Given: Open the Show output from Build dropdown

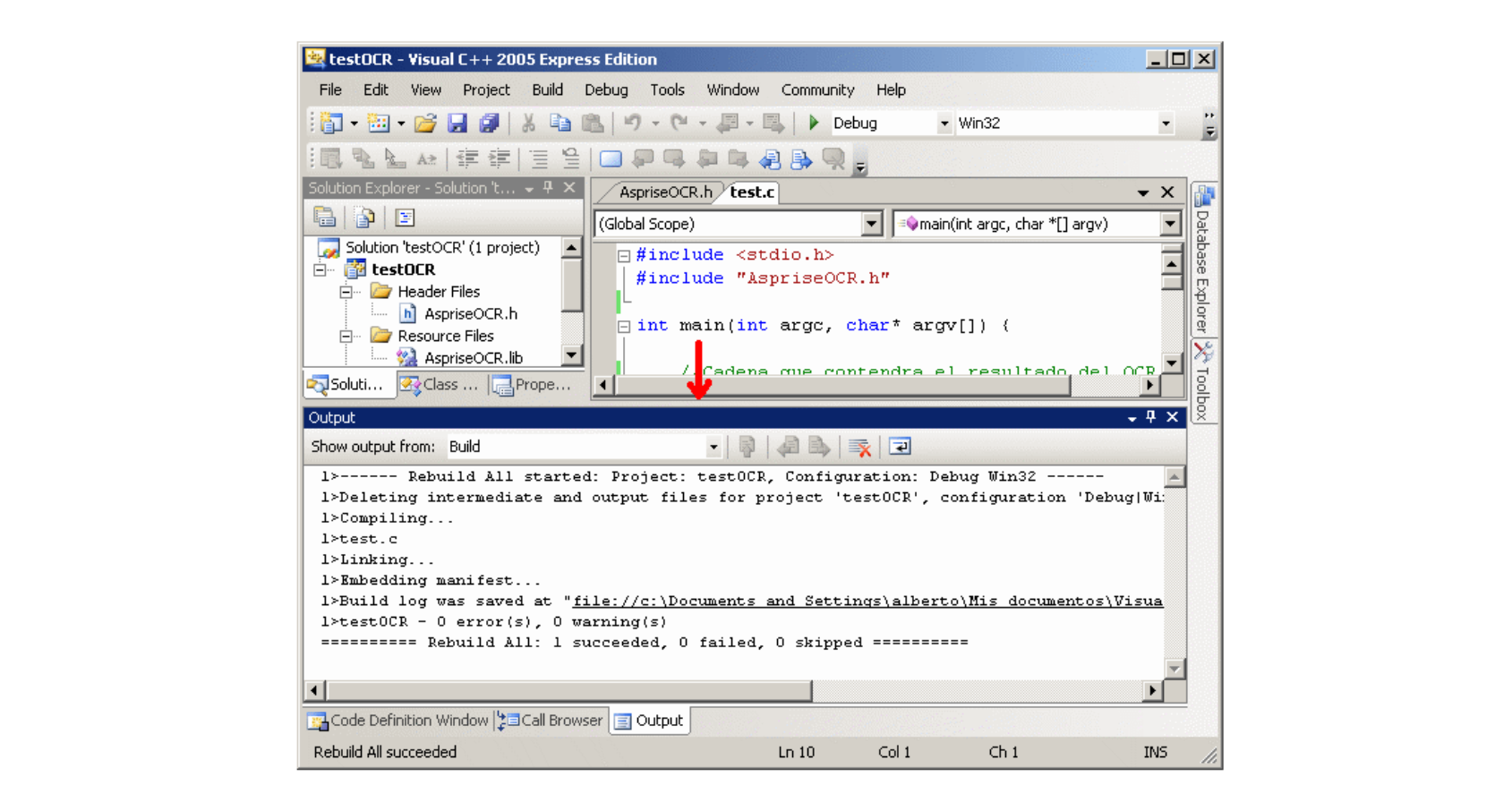Looking at the screenshot, I should (713, 447).
